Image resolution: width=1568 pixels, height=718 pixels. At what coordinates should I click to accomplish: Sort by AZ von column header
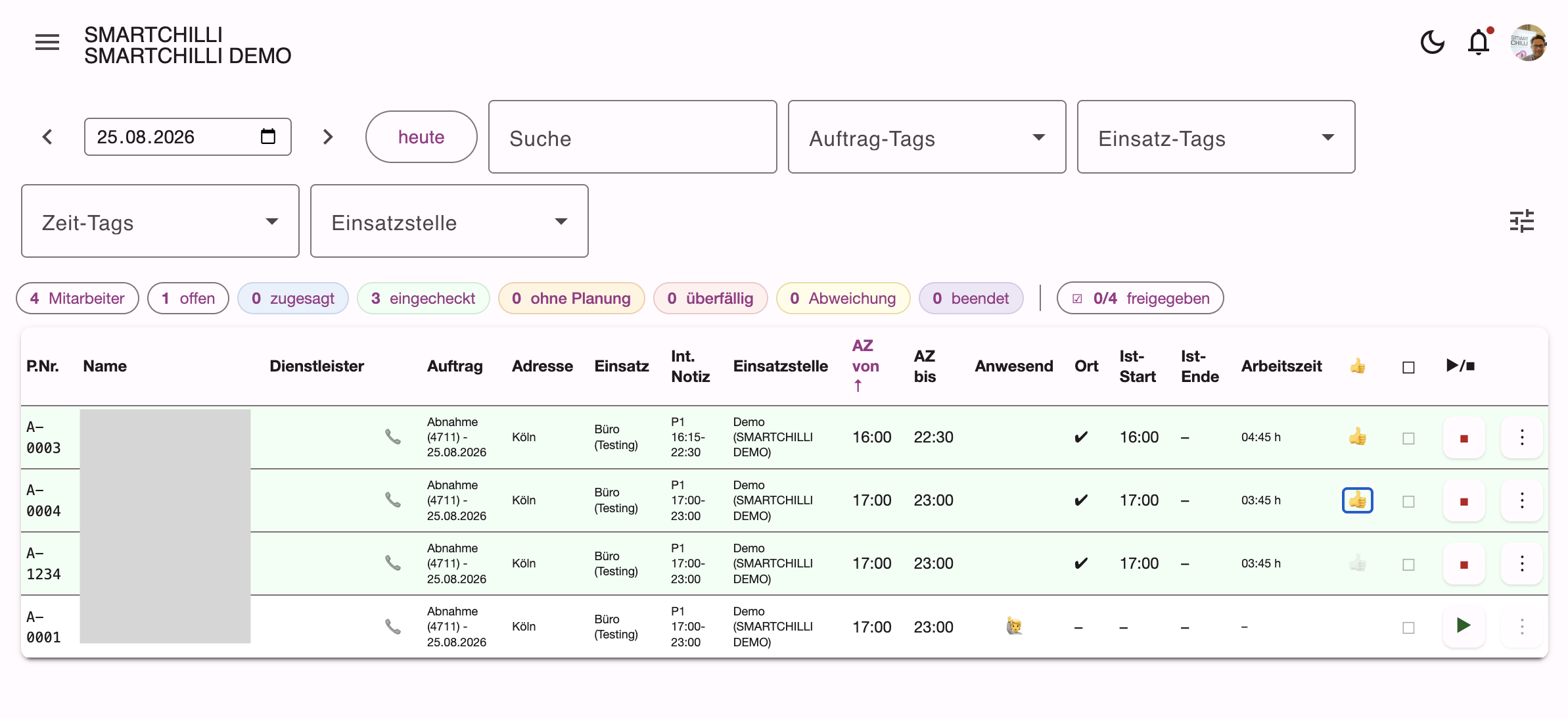click(865, 366)
